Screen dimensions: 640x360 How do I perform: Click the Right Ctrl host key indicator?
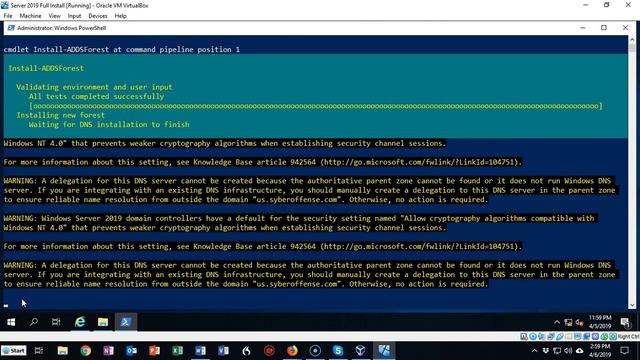coord(628,337)
